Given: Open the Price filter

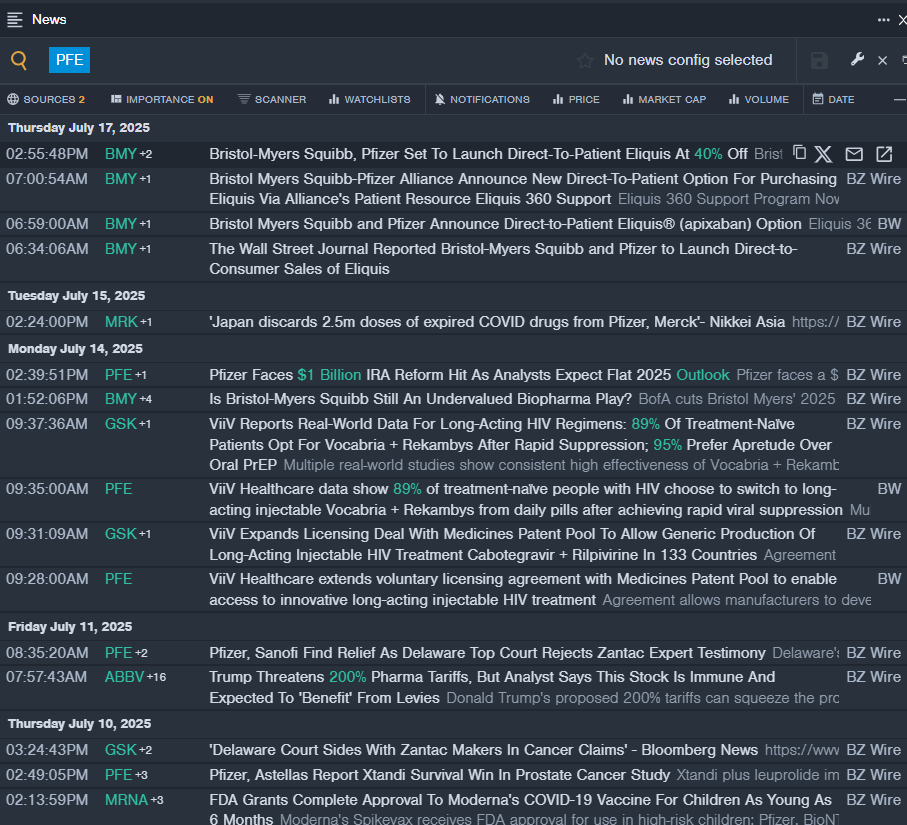Looking at the screenshot, I should [576, 100].
